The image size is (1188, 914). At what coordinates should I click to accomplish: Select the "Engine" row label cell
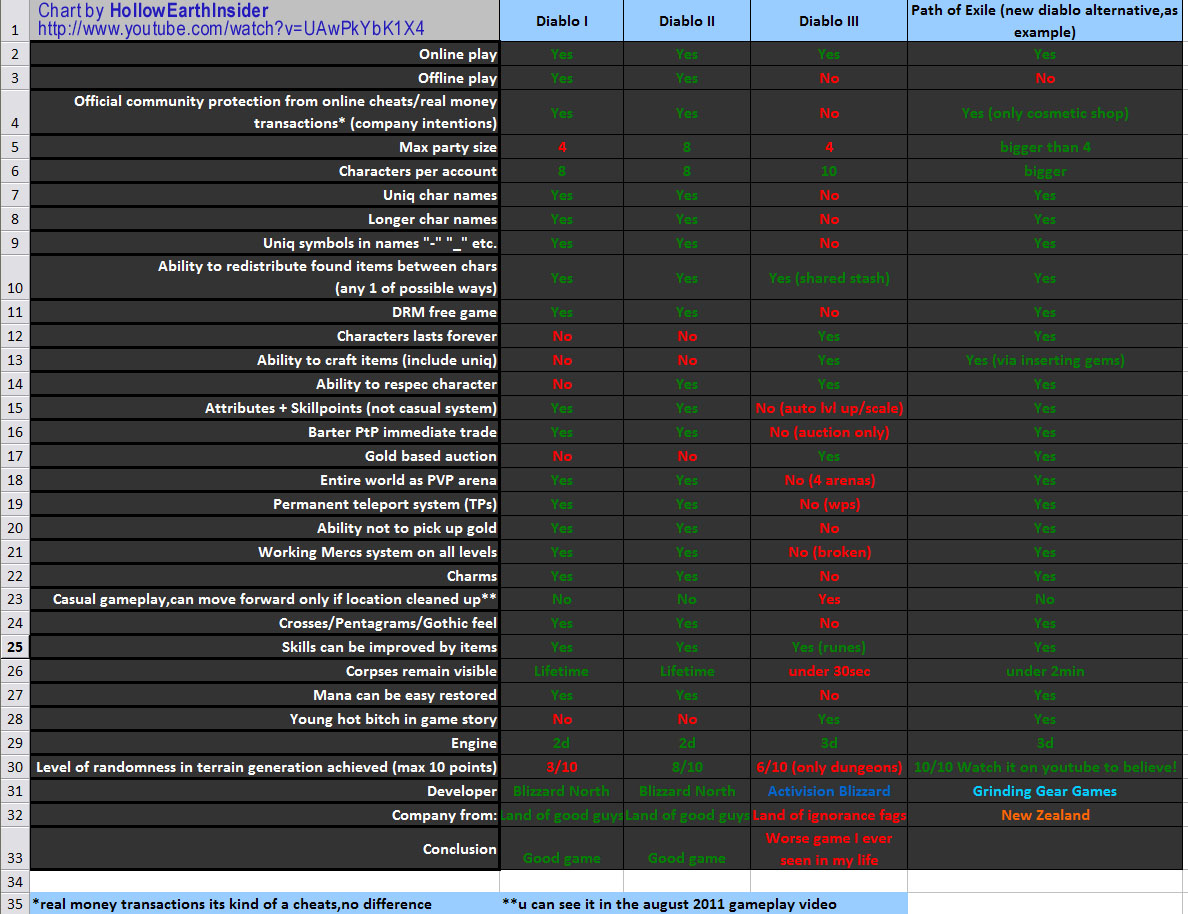coord(264,743)
